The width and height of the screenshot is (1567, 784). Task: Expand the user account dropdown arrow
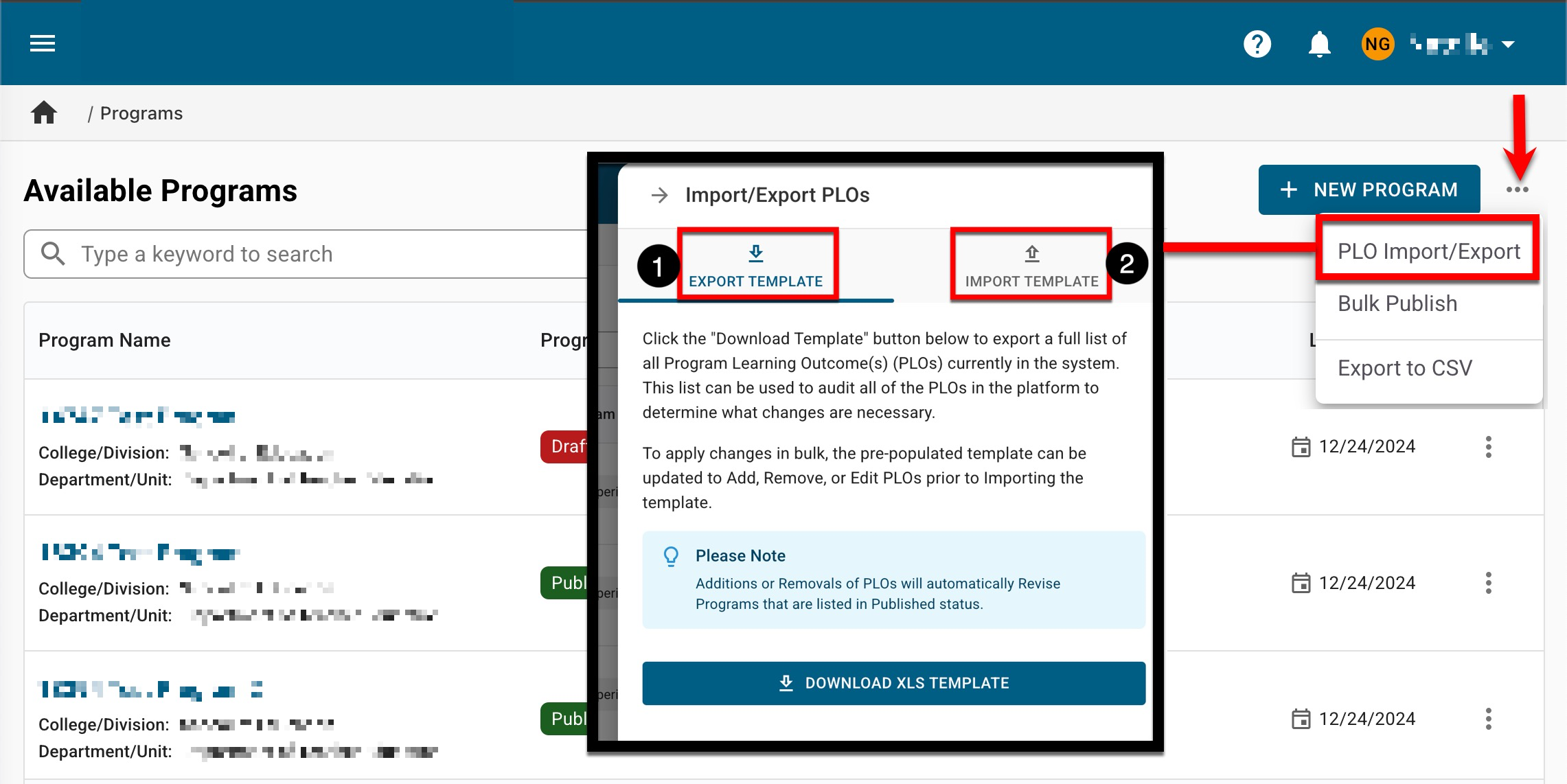click(x=1508, y=45)
